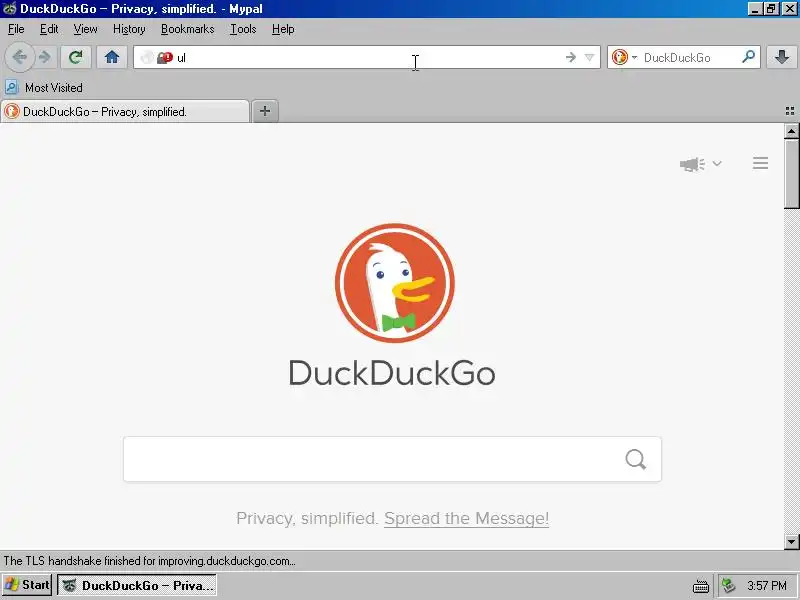Open the Windows Start menu
Screen dimensions: 800x600
(27, 585)
